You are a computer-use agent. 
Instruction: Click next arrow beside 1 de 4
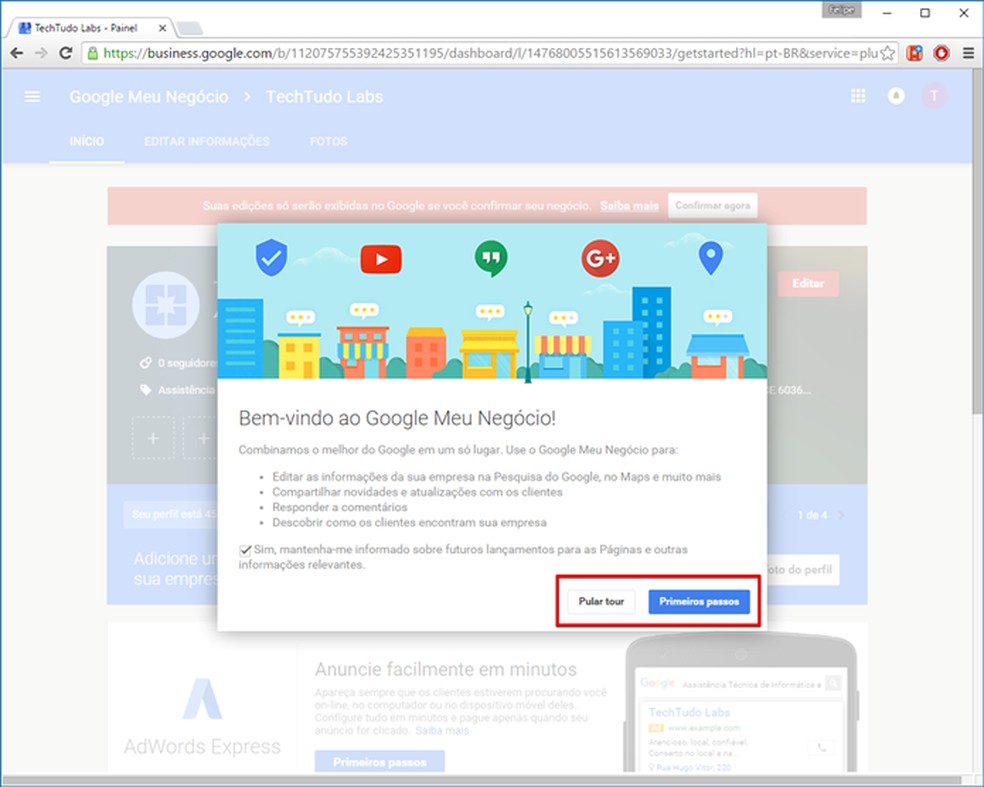841,515
